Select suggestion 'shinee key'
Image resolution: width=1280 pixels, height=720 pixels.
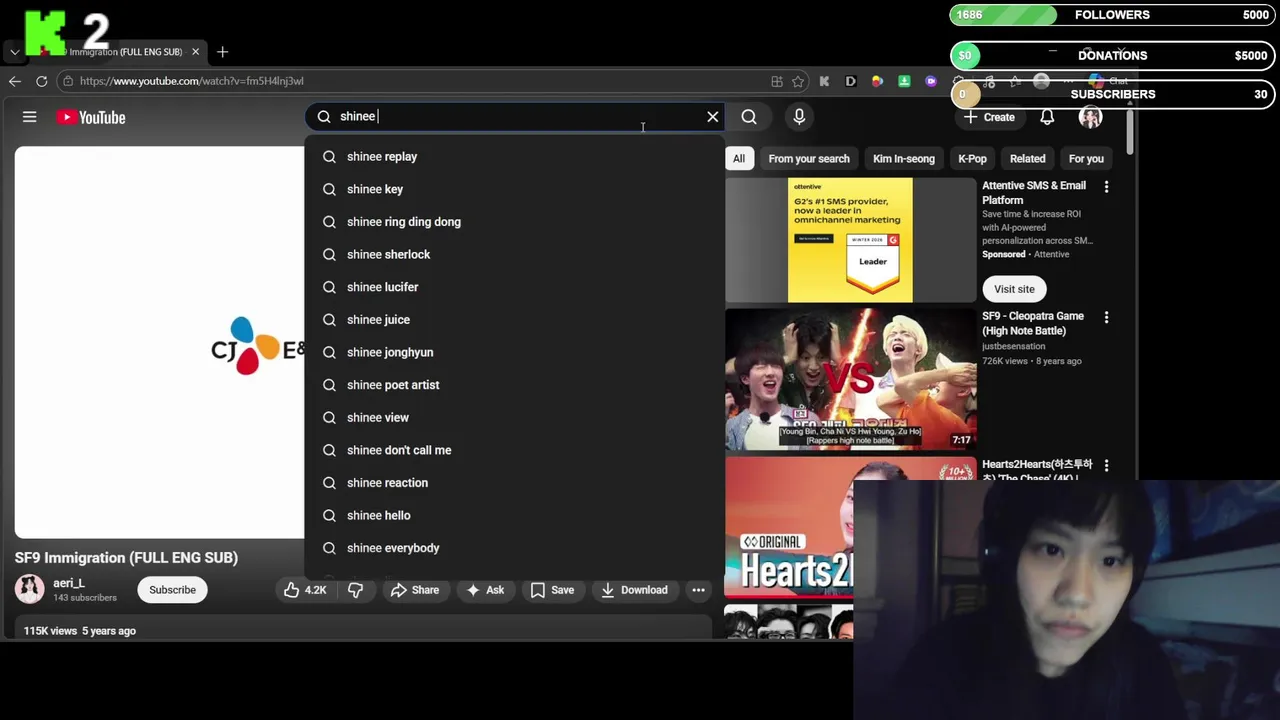coord(514,189)
